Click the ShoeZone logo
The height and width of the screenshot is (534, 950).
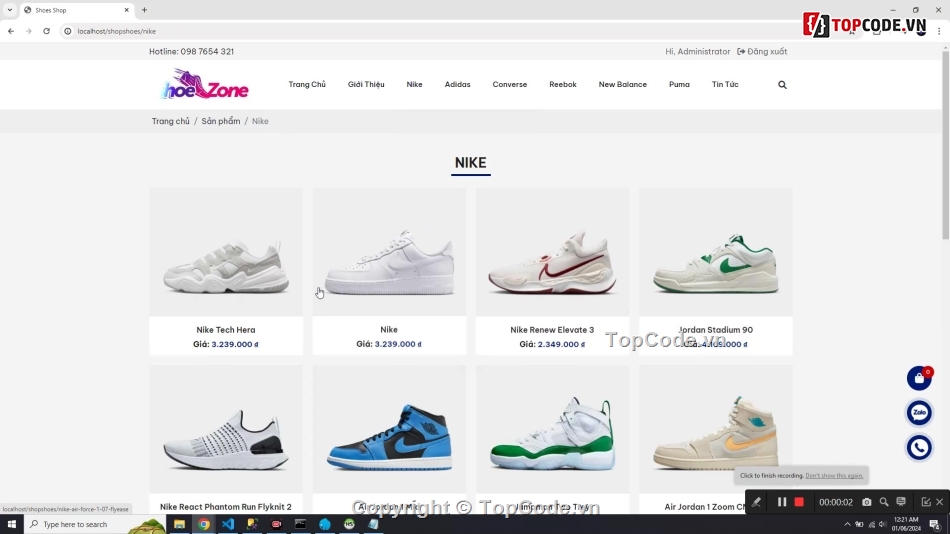pyautogui.click(x=205, y=85)
